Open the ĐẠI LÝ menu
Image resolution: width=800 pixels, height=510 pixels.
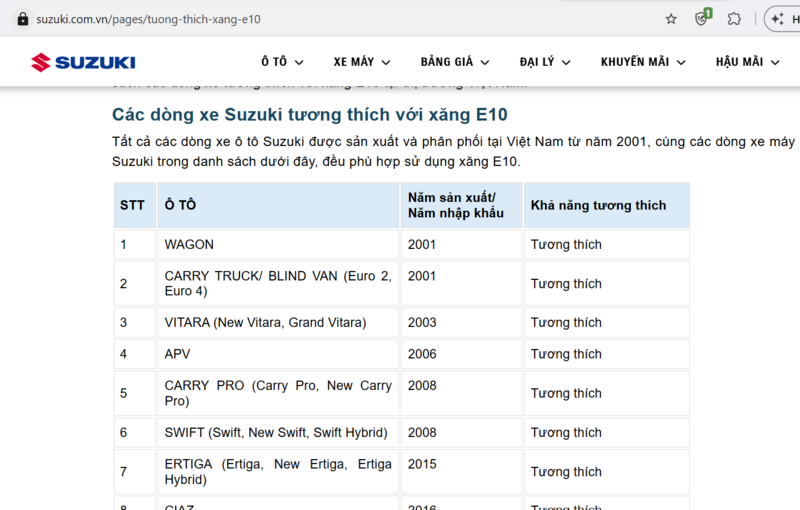click(544, 62)
